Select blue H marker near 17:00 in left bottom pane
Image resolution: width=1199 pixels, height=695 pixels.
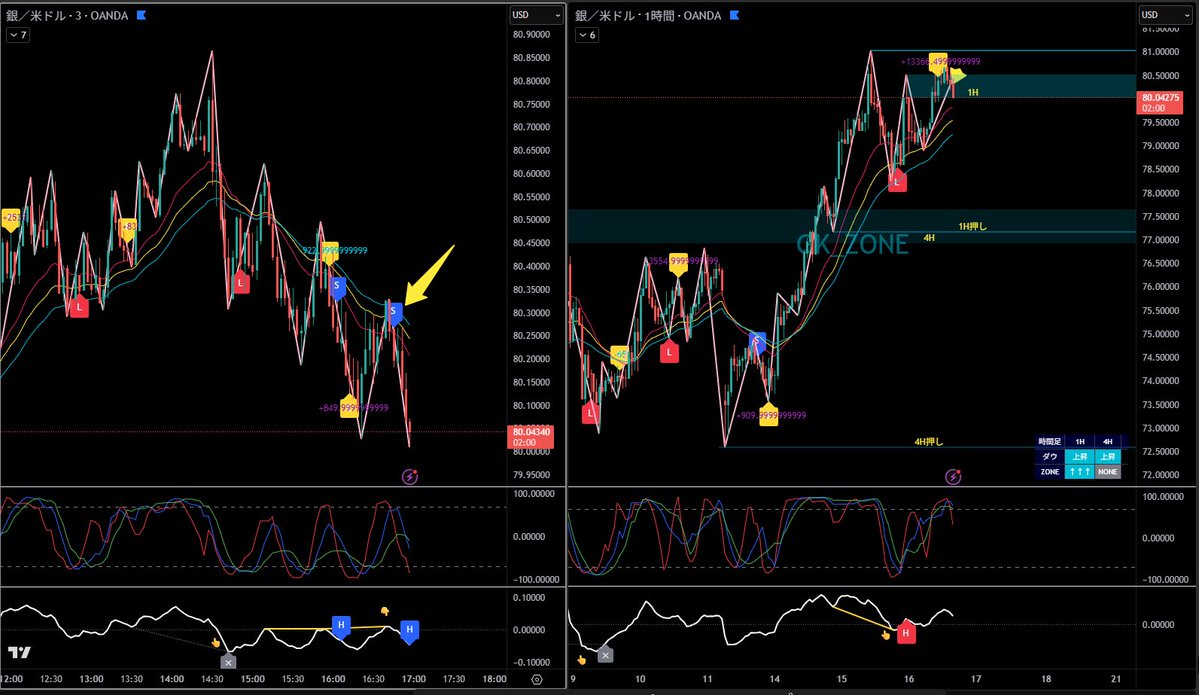pos(410,631)
